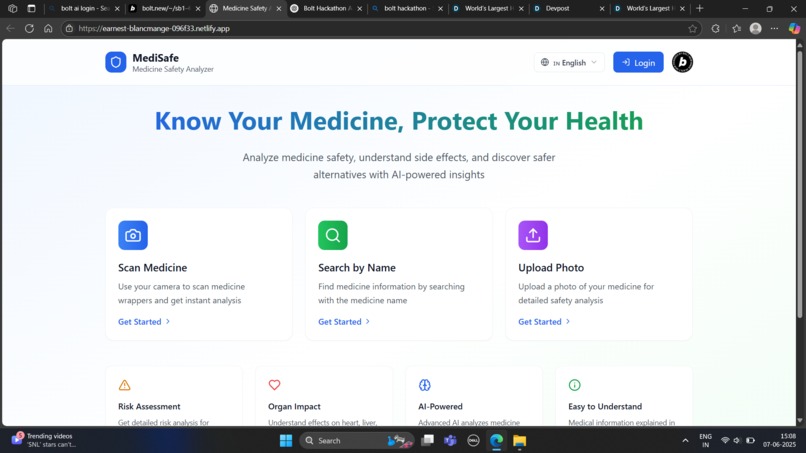Image resolution: width=806 pixels, height=453 pixels.
Task: Click Scan Medicine card title
Action: click(x=153, y=267)
